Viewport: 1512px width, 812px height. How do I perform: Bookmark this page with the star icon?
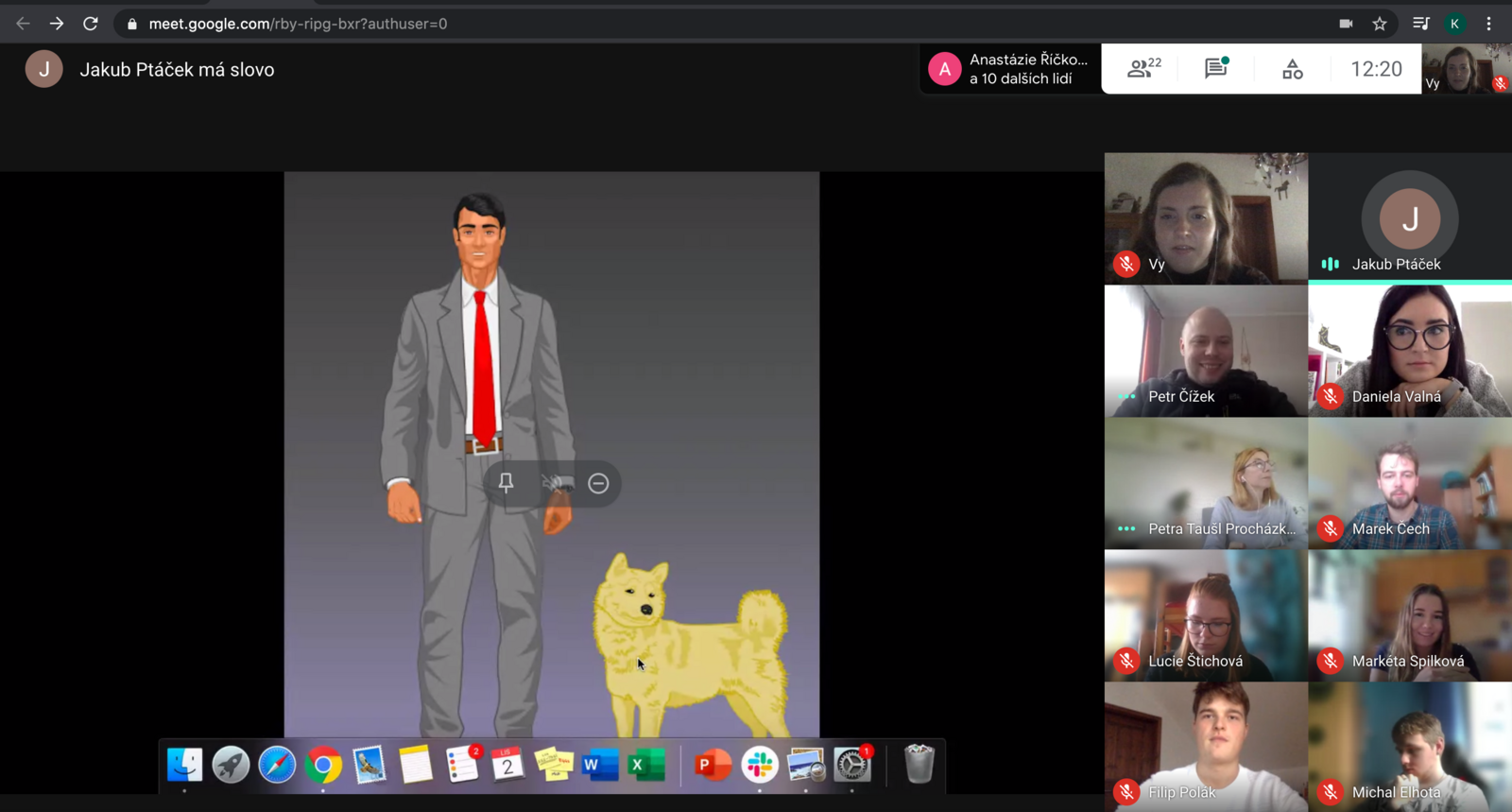(x=1380, y=24)
